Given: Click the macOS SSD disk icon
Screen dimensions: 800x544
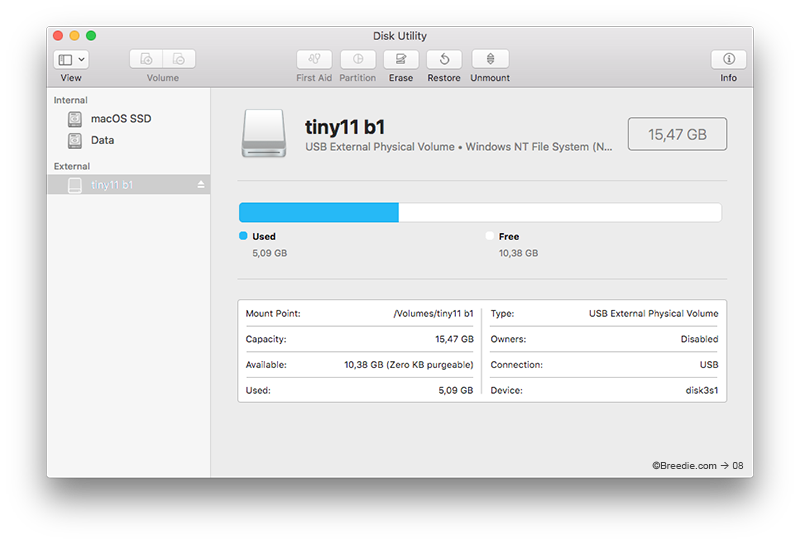Looking at the screenshot, I should pyautogui.click(x=75, y=119).
